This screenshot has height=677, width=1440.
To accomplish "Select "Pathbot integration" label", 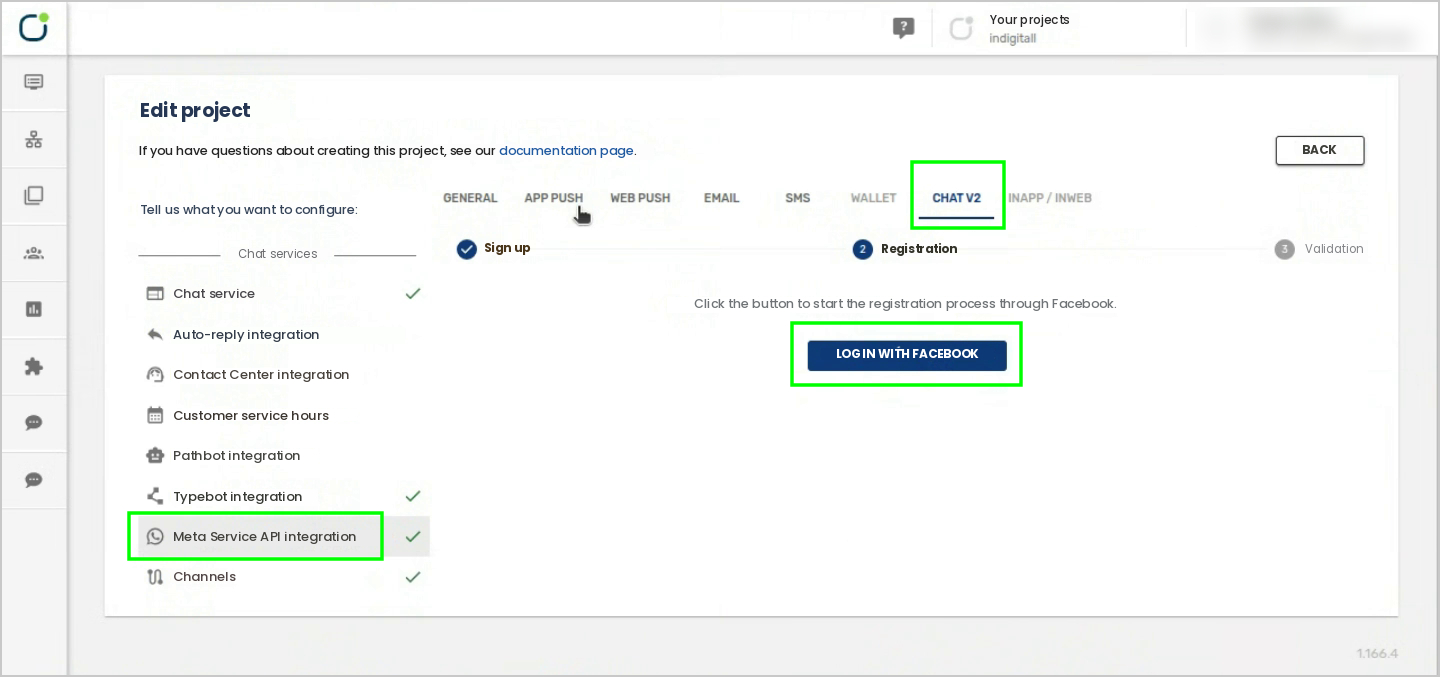I will click(x=237, y=456).
